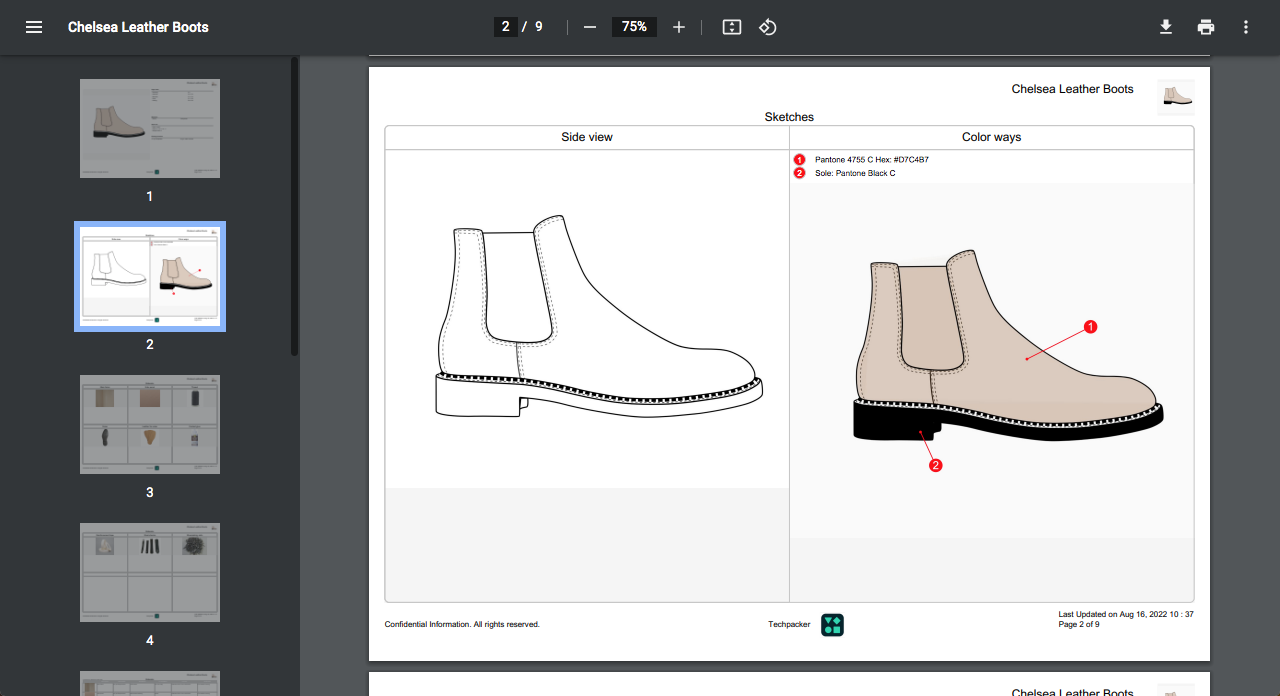Toggle the sidebar hamburger menu
This screenshot has height=696, width=1280.
[34, 27]
